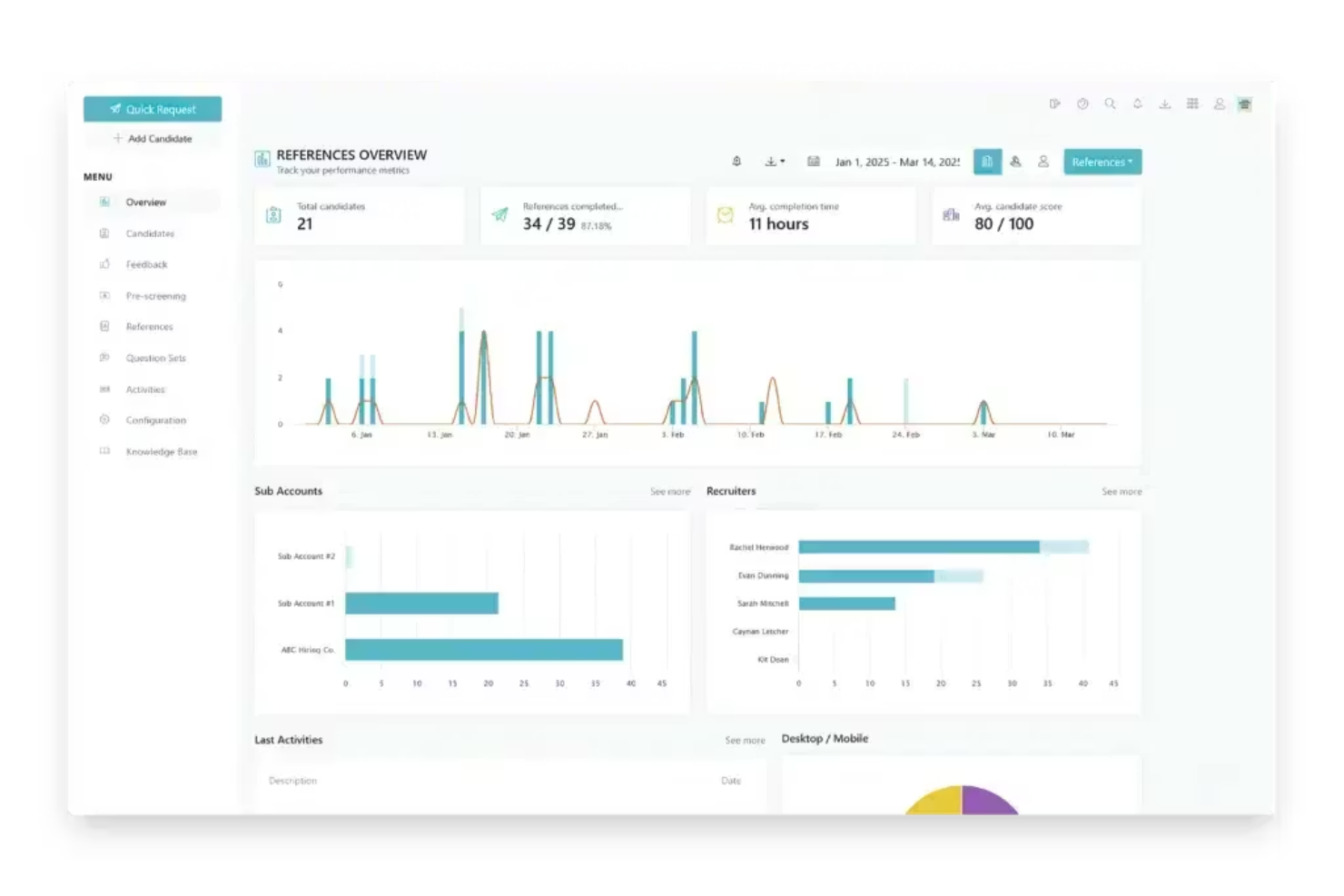Image resolution: width=1344 pixels, height=896 pixels.
Task: Expand the export download dropdown near the bell
Action: pyautogui.click(x=774, y=161)
